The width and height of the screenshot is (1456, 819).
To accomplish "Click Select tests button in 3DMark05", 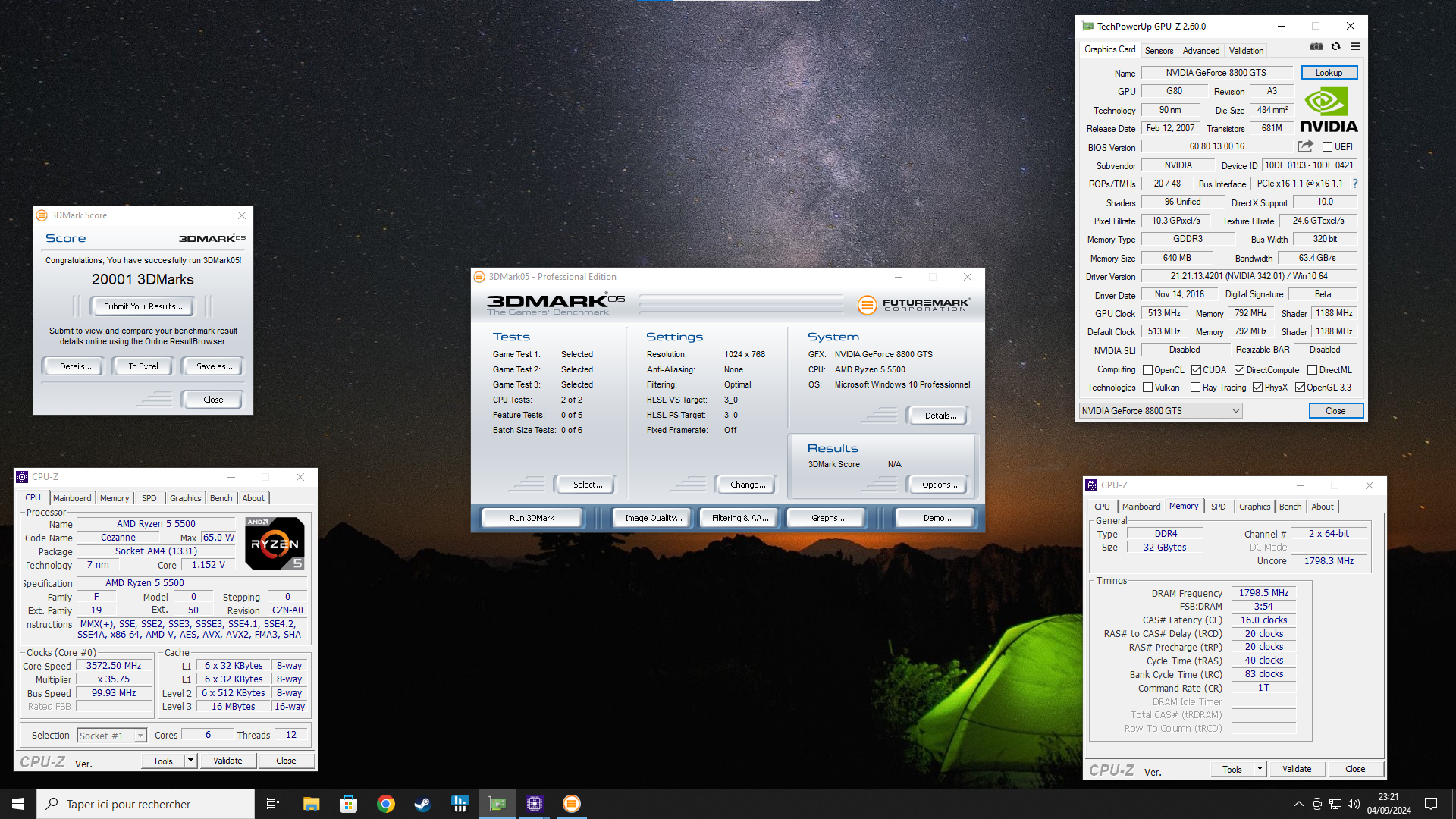I will pos(587,485).
